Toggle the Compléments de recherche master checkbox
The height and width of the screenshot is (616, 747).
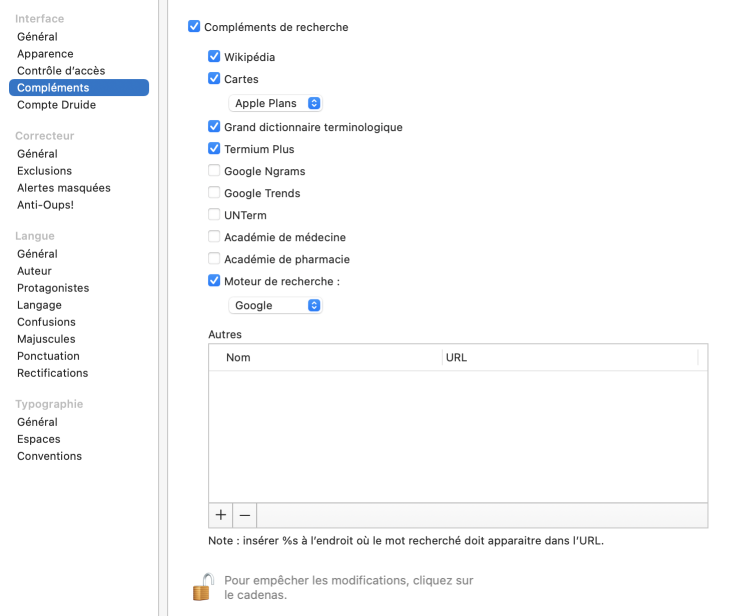click(194, 27)
